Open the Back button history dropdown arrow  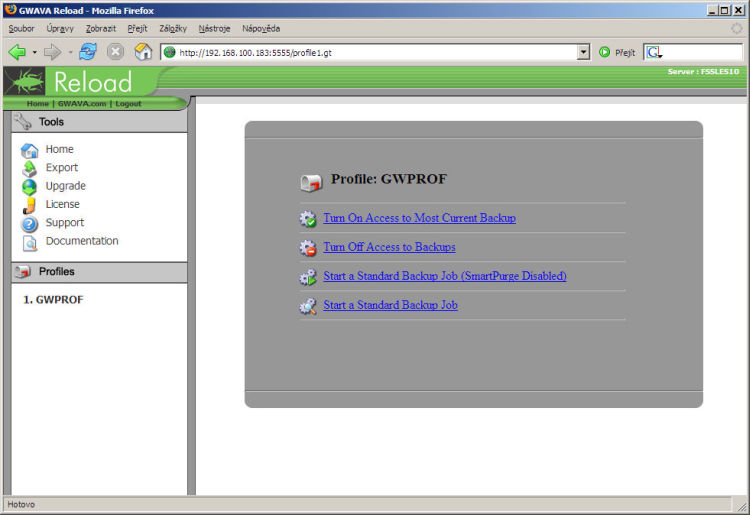click(35, 52)
